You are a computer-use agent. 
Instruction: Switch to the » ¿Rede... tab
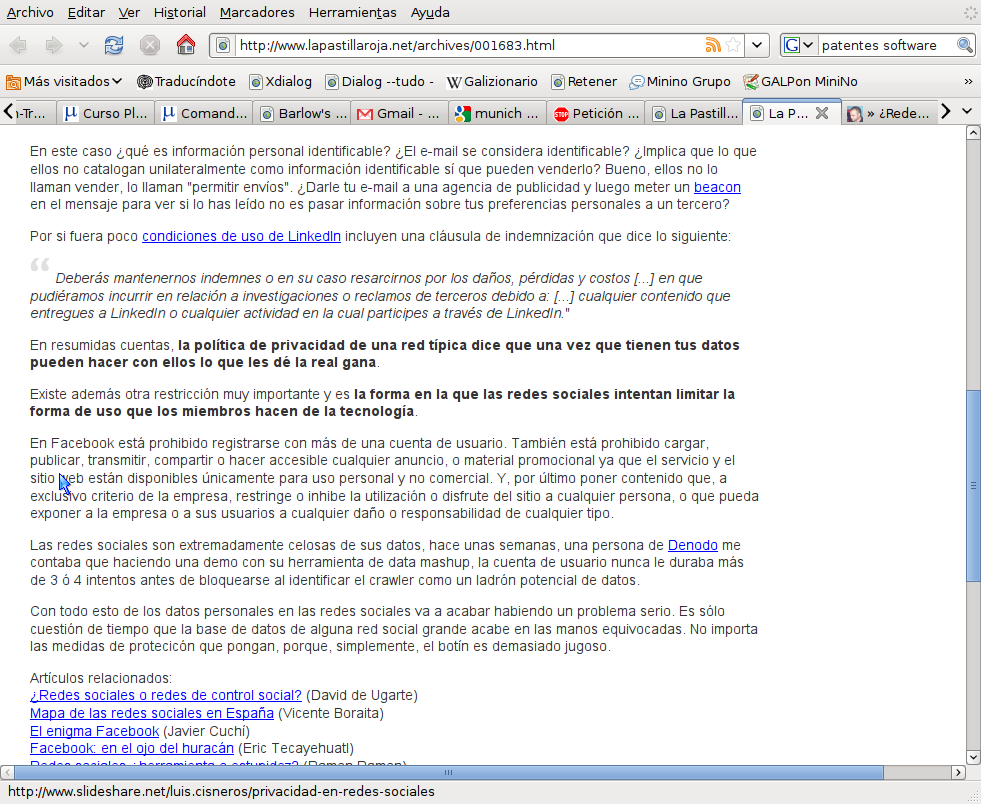click(x=889, y=113)
